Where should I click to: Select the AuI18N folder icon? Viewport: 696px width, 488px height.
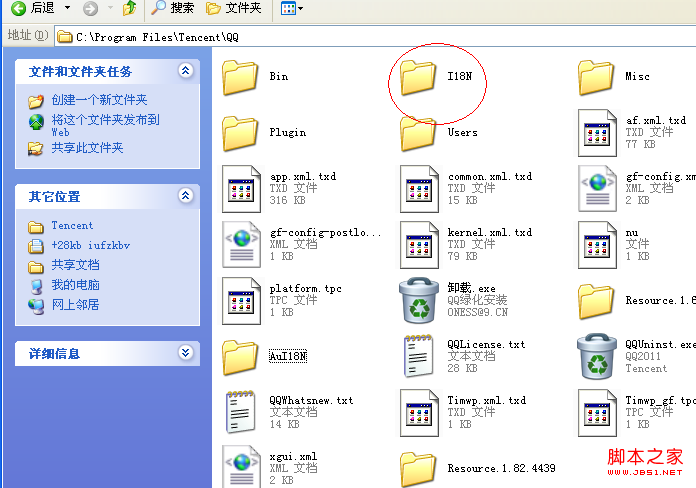[240, 358]
